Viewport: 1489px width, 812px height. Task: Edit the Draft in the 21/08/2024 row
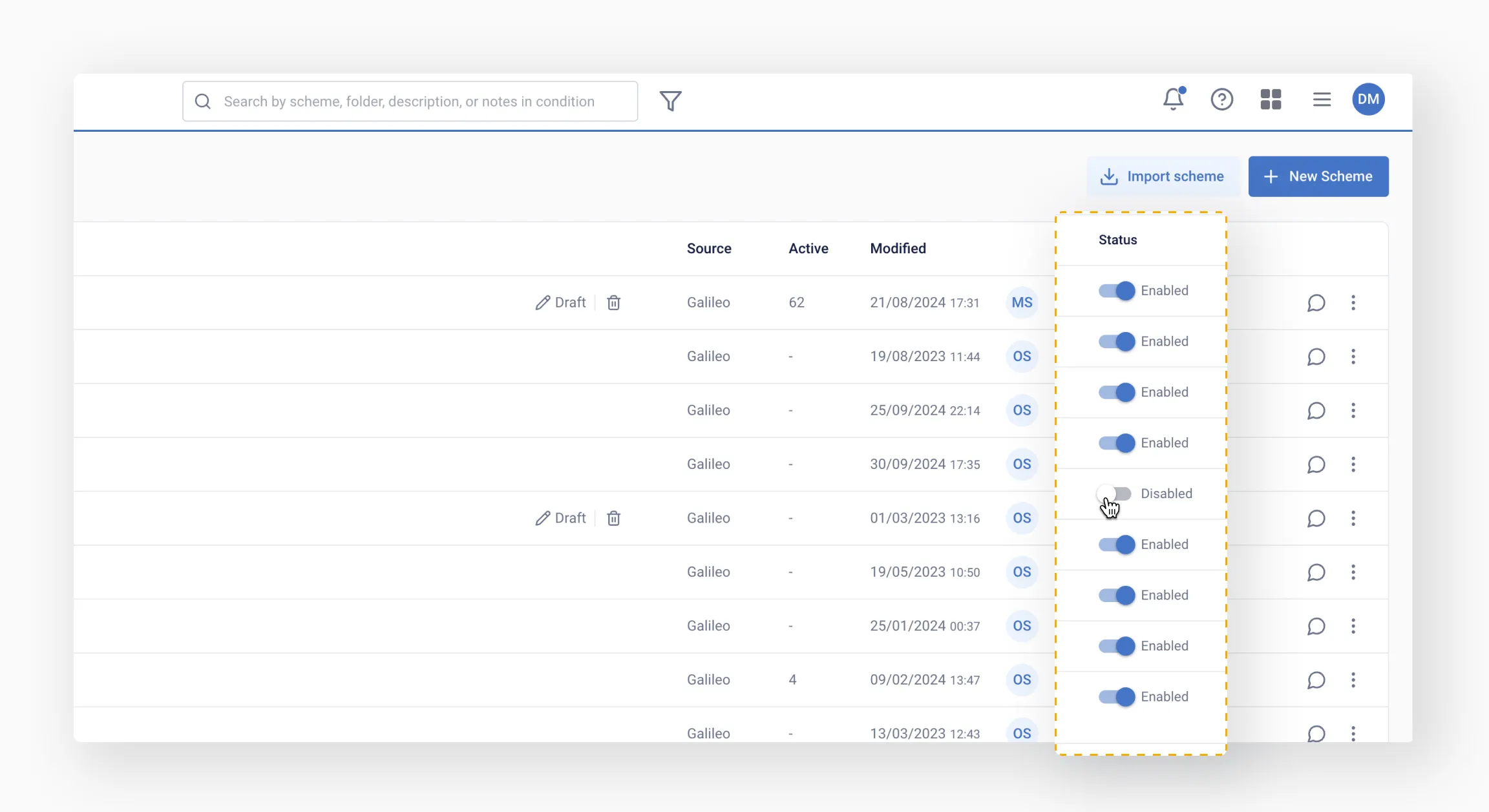[560, 302]
